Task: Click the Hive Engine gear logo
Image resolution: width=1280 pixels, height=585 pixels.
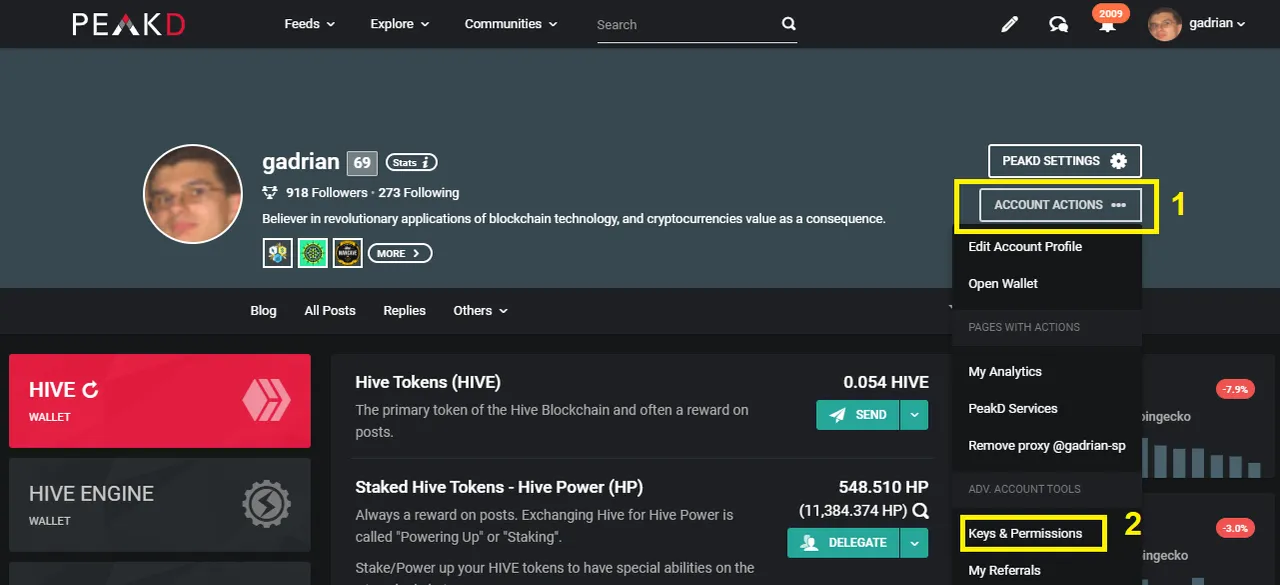Action: point(266,505)
